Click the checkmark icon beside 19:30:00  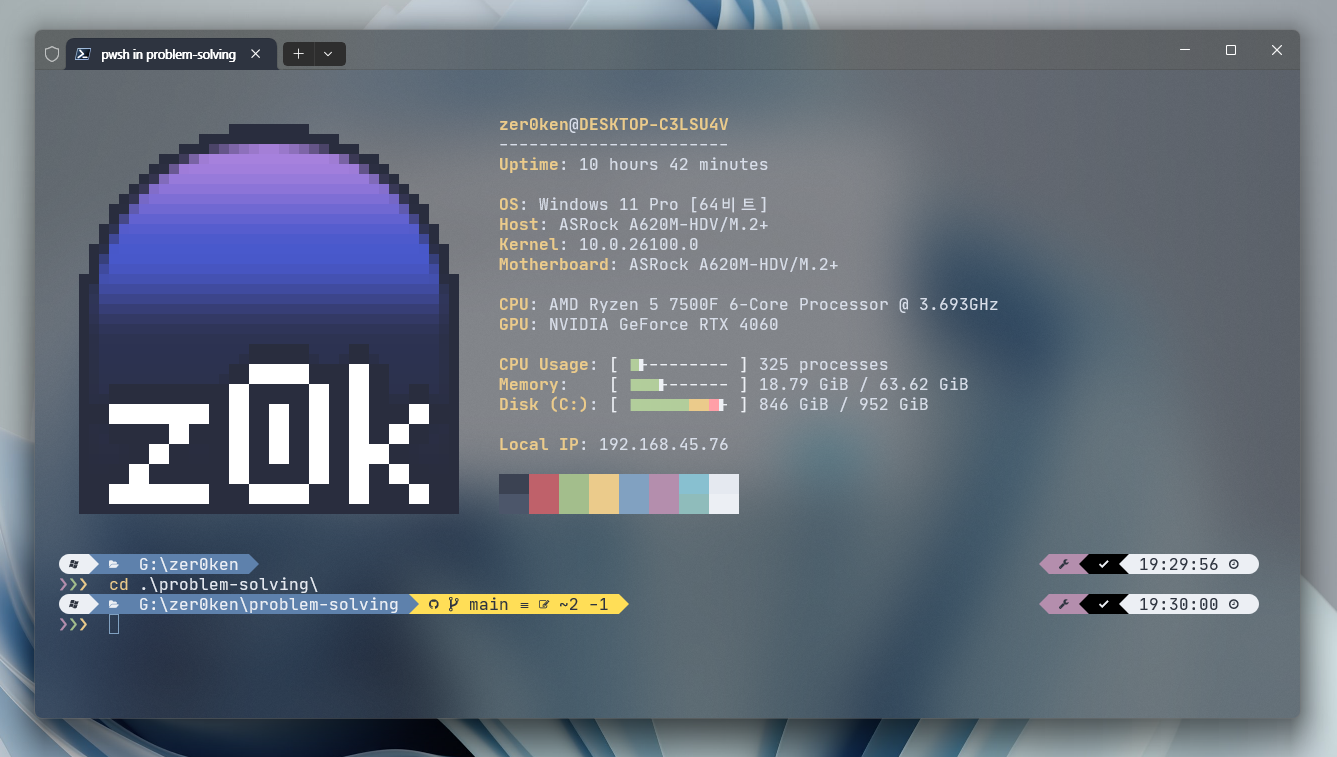coord(1104,604)
